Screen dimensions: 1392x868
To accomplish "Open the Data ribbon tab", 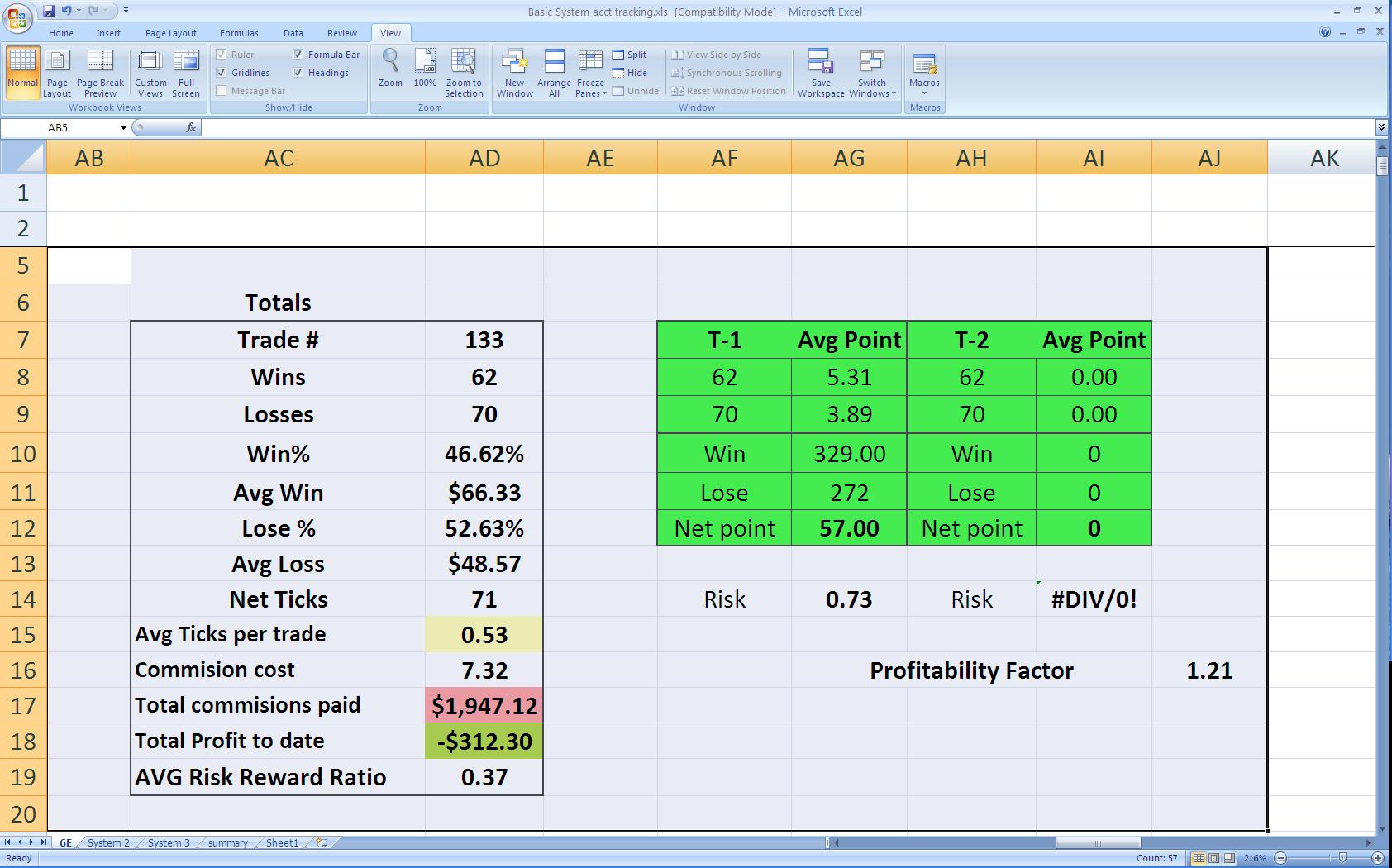I will 293,33.
